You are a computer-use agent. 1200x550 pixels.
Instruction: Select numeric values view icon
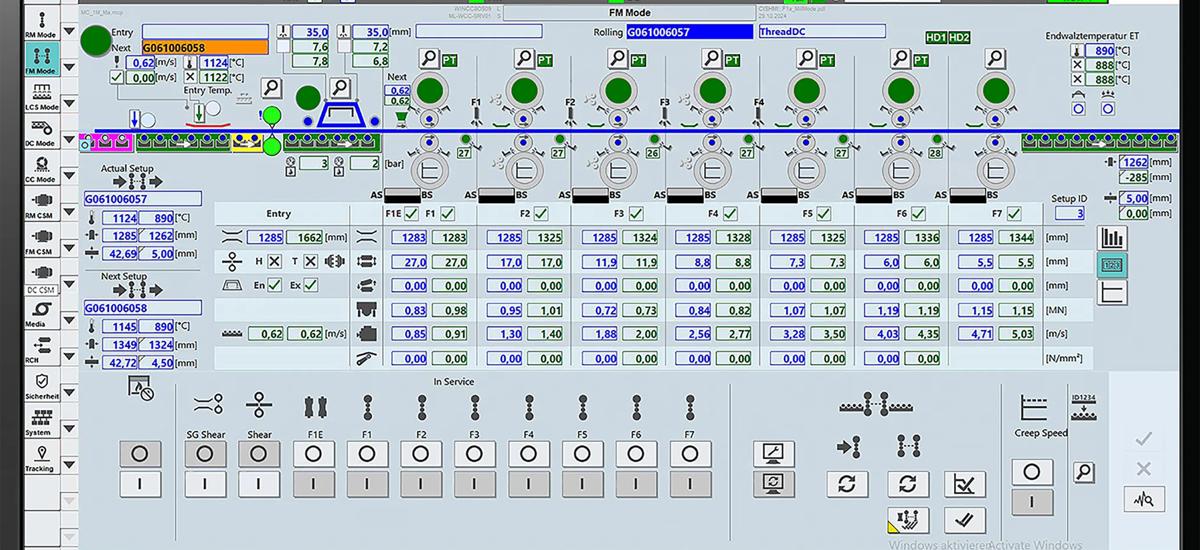click(1112, 265)
